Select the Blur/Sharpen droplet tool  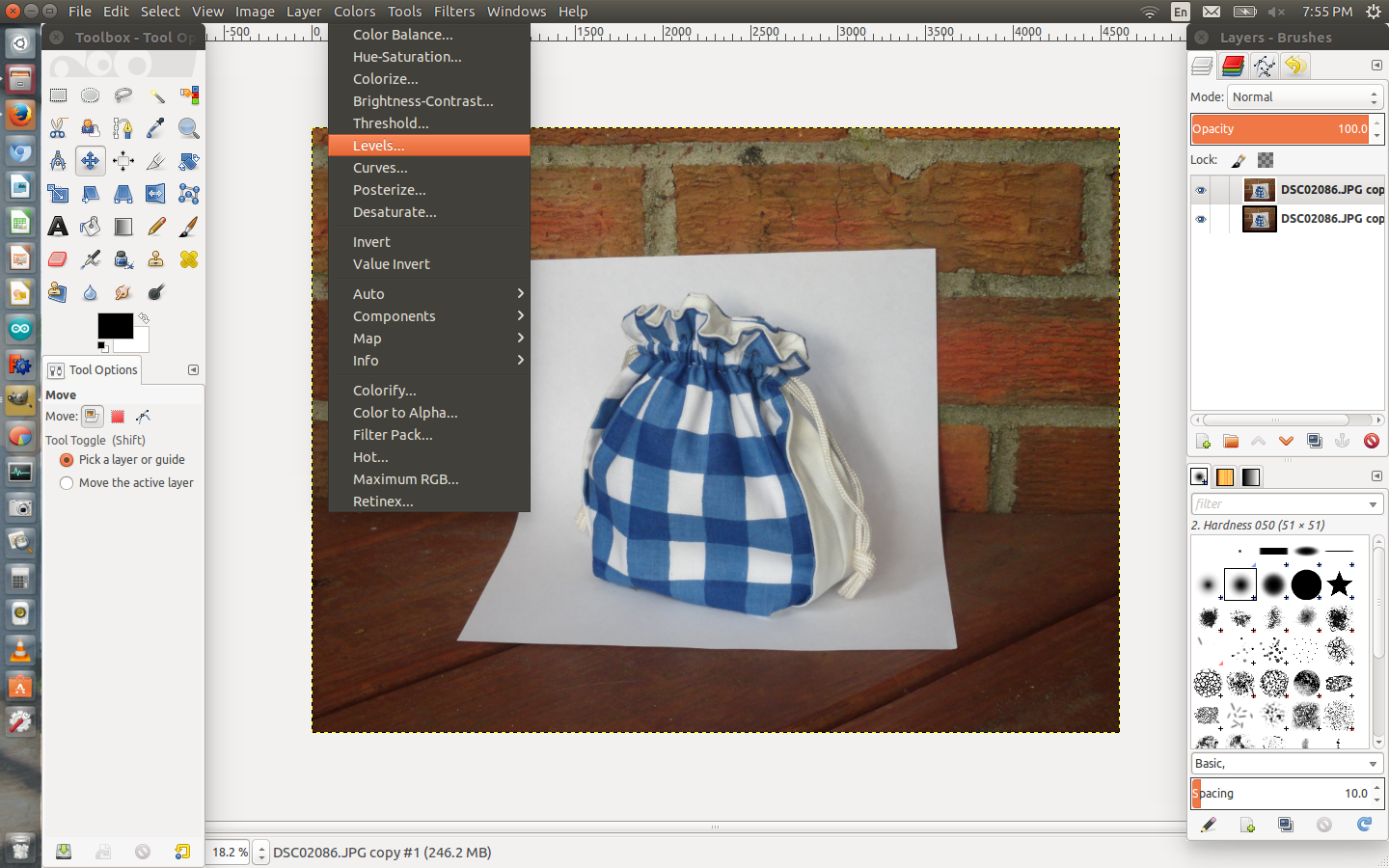point(91,292)
